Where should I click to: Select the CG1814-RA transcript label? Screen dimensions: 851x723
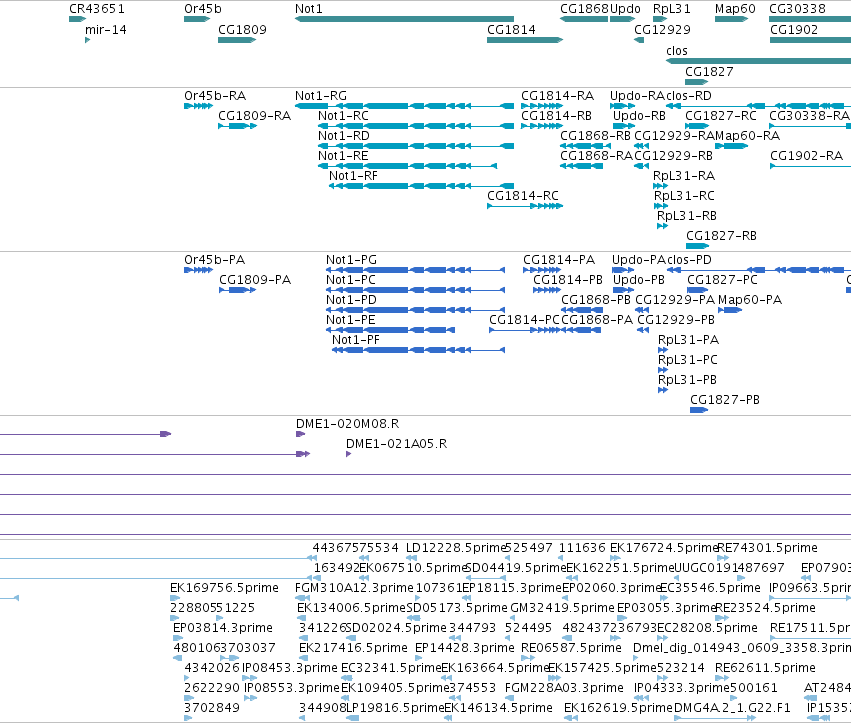557,96
